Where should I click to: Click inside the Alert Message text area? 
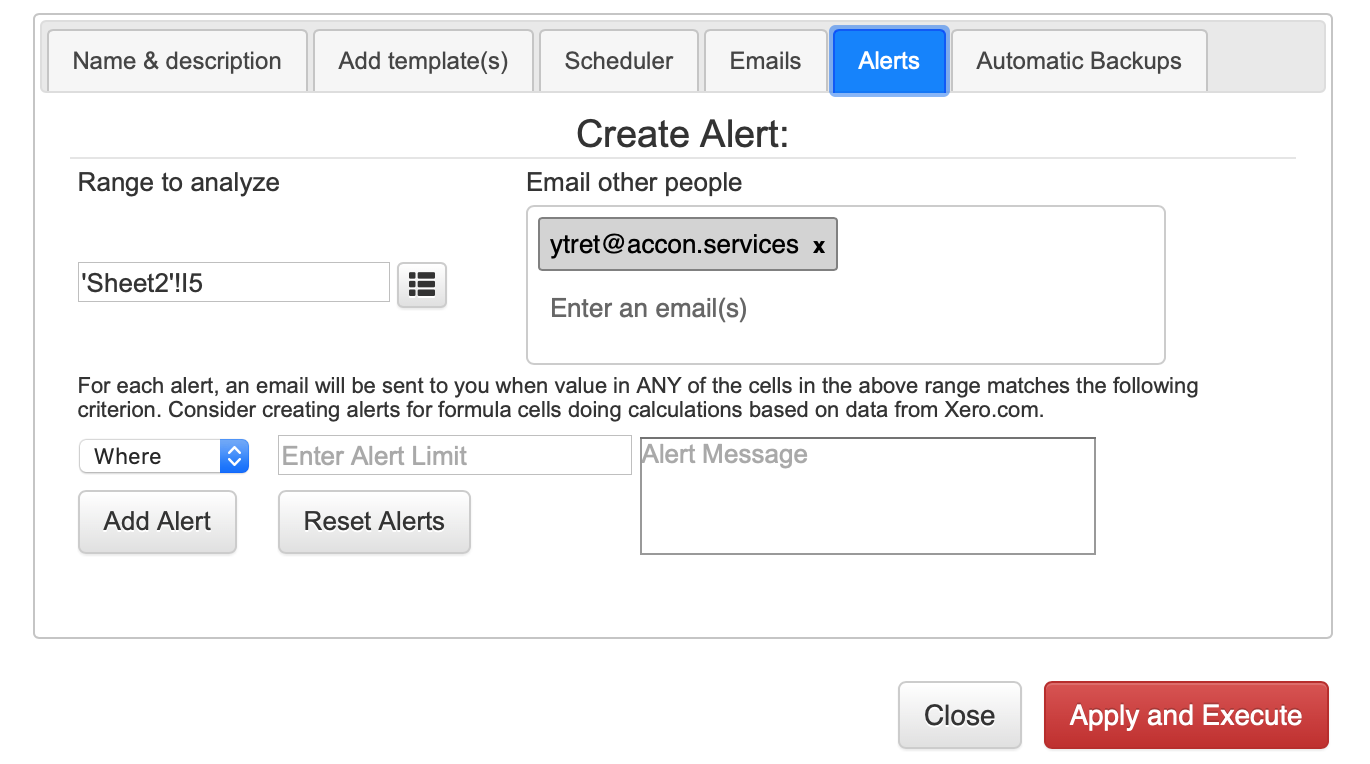(x=868, y=495)
